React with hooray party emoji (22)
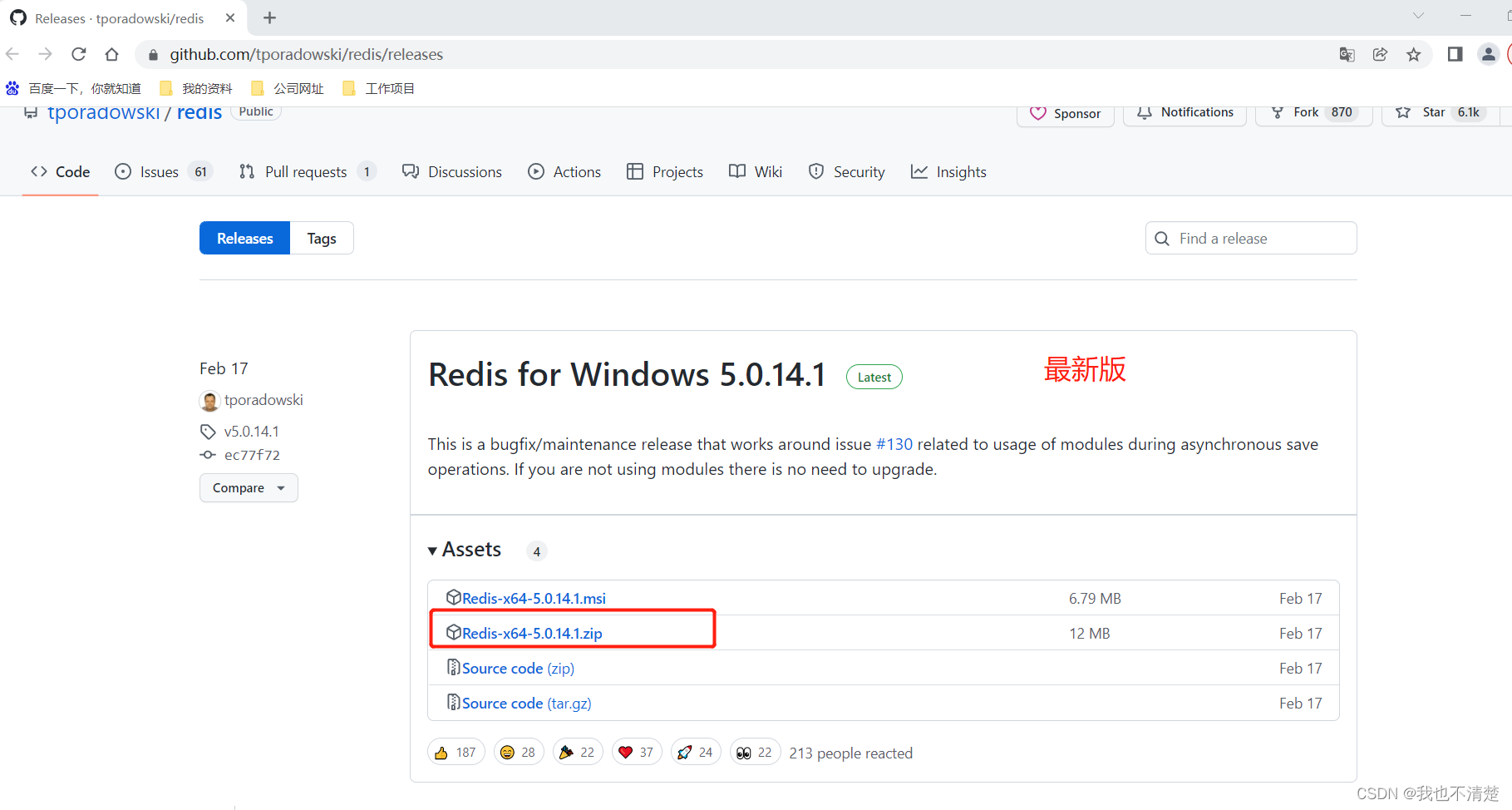Image resolution: width=1512 pixels, height=810 pixels. pos(578,752)
